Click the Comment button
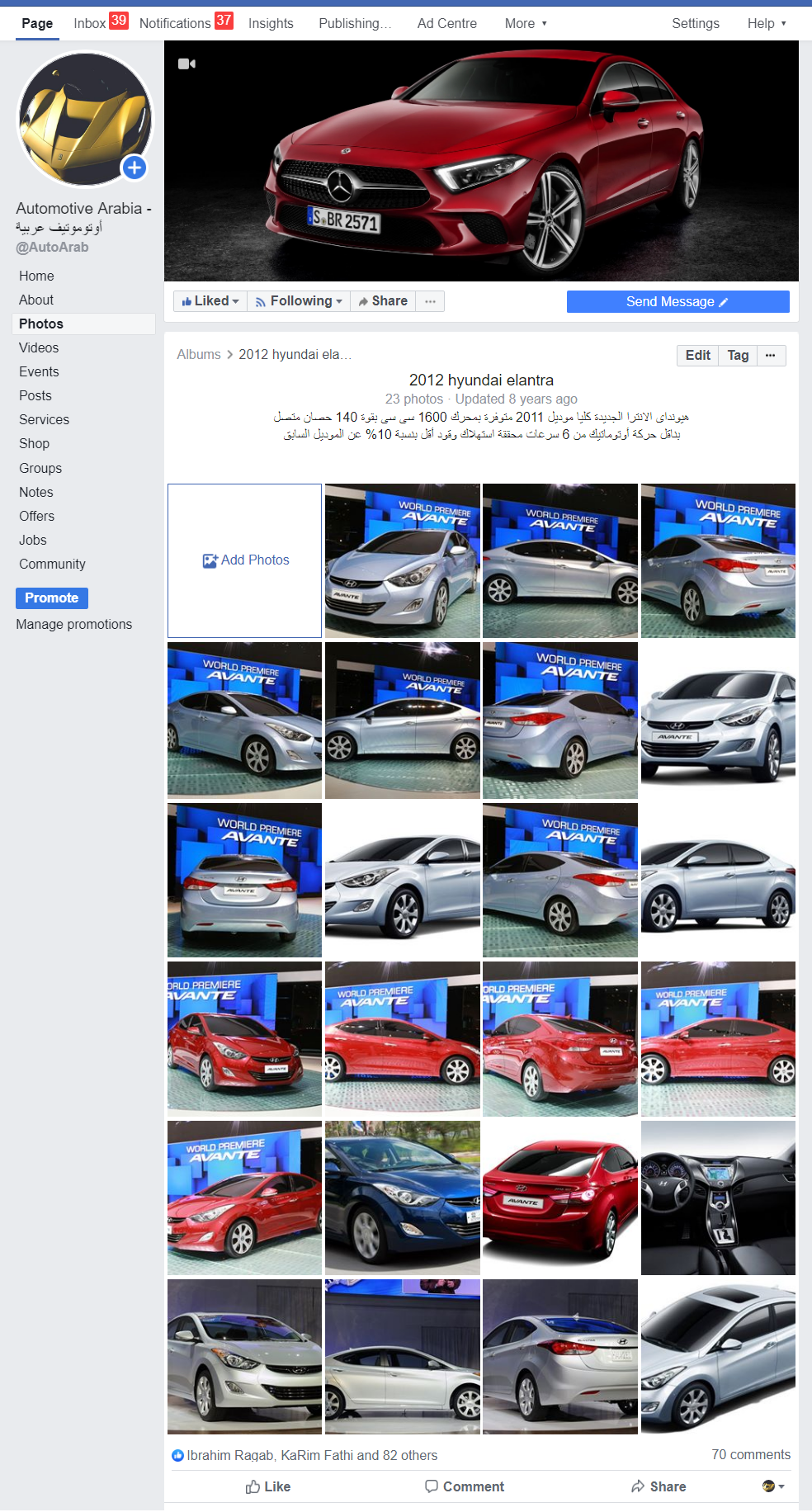 tap(464, 1486)
